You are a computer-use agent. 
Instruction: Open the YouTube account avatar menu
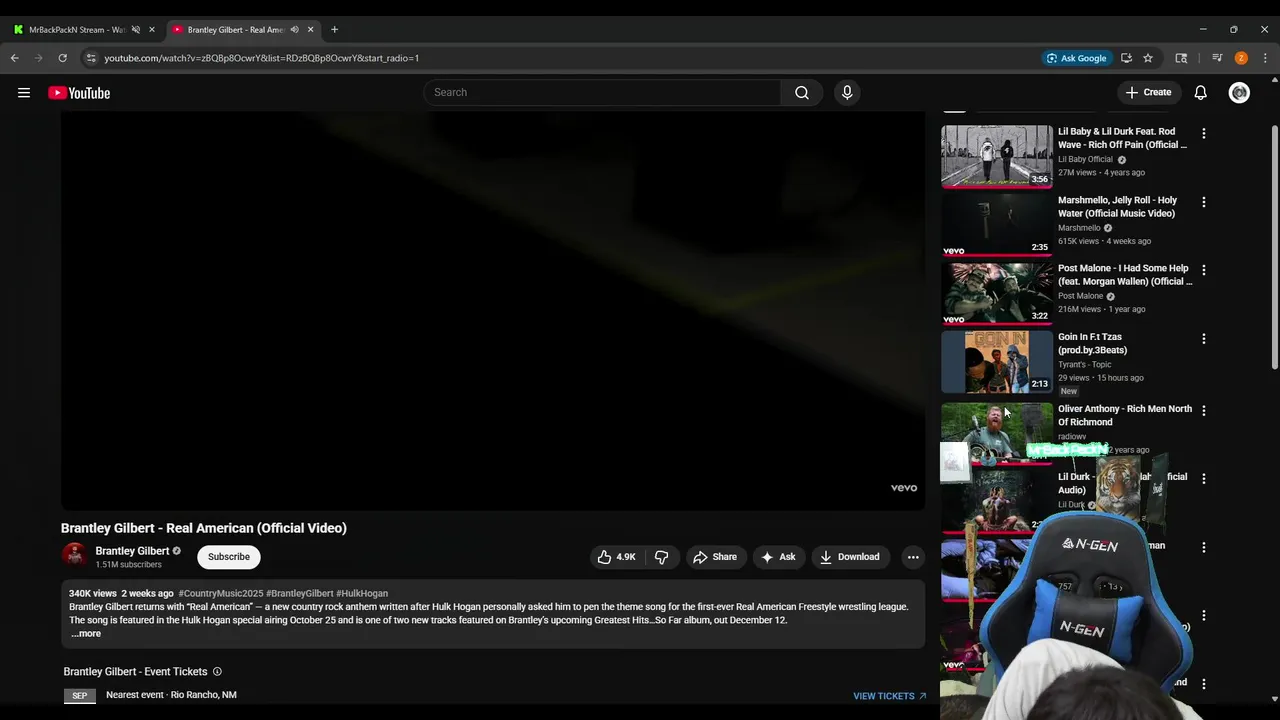point(1240,93)
